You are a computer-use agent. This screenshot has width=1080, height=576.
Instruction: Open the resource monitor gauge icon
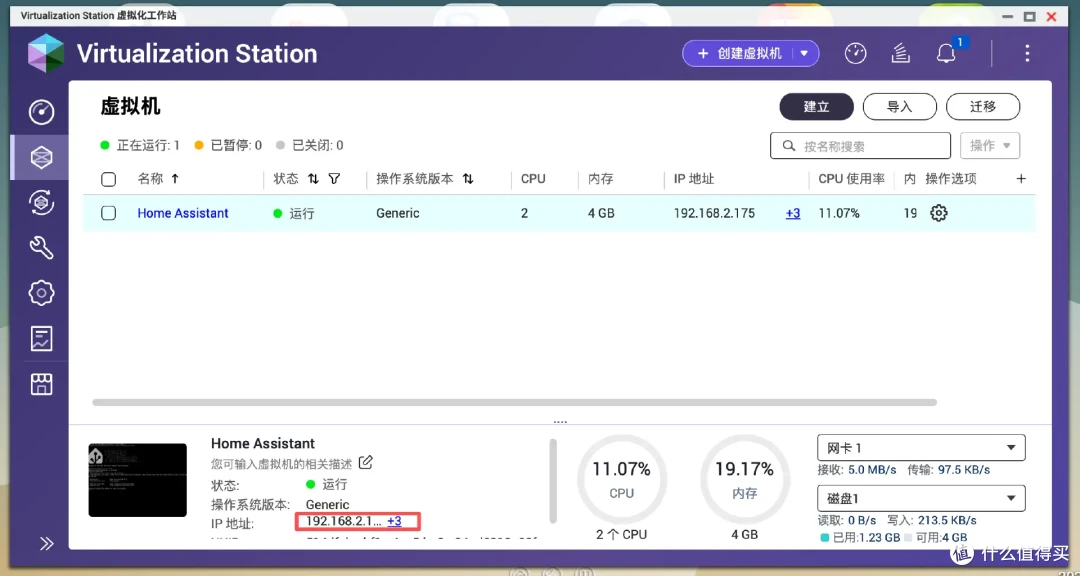click(x=855, y=53)
